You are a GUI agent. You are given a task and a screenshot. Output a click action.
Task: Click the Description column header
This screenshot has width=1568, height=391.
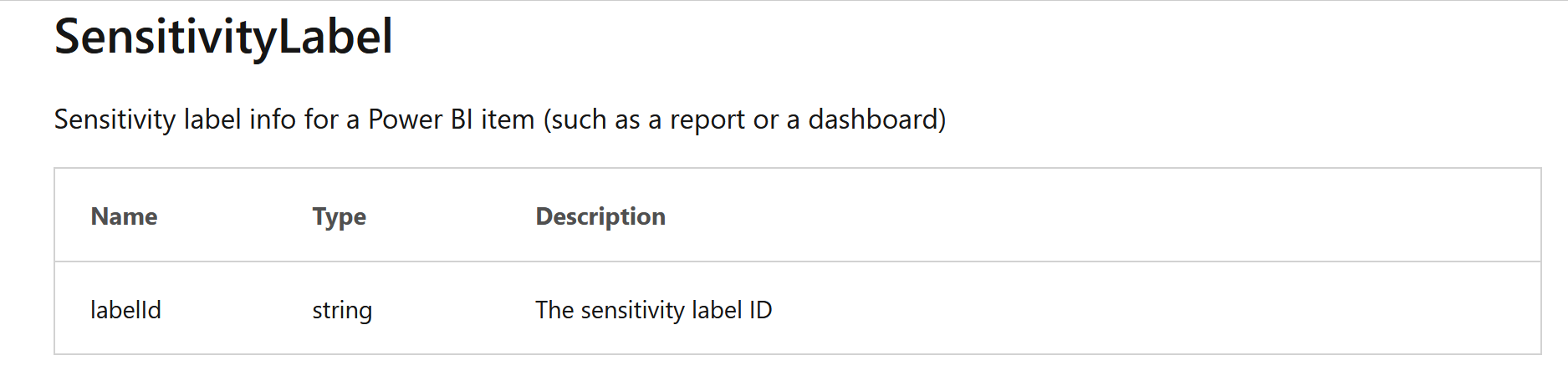click(x=600, y=217)
